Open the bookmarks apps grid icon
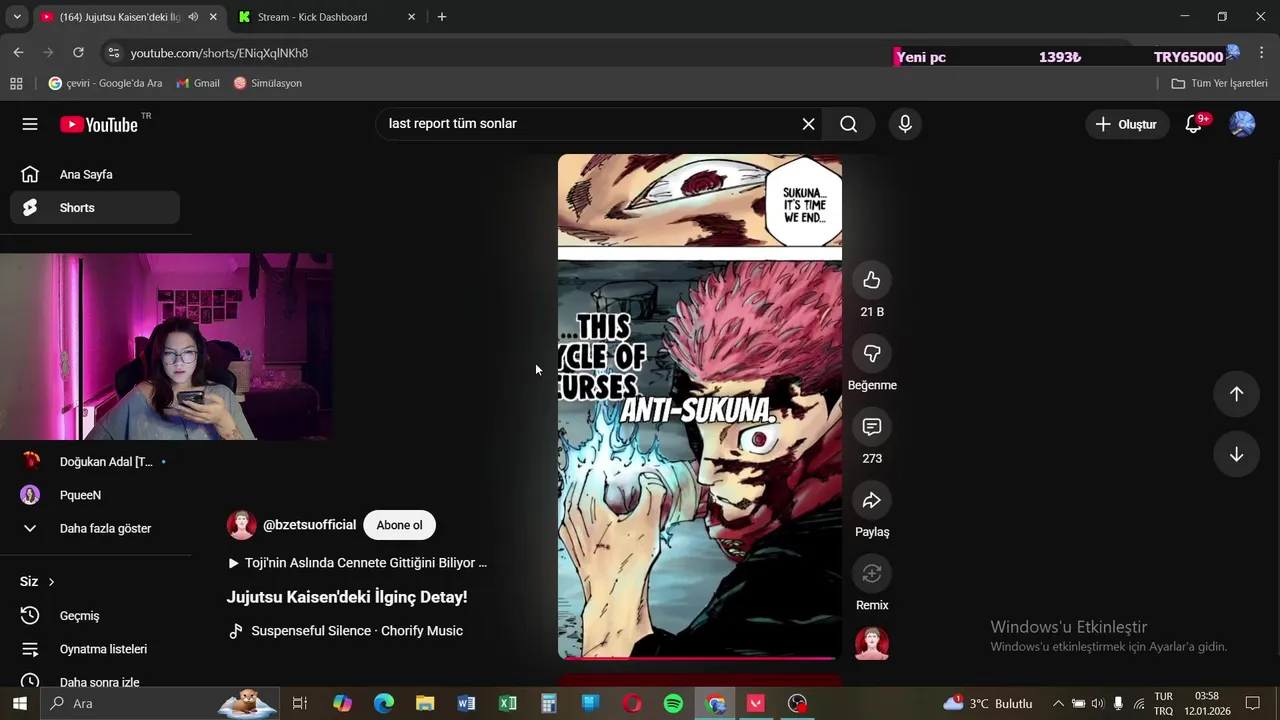The height and width of the screenshot is (720, 1280). coord(16,83)
